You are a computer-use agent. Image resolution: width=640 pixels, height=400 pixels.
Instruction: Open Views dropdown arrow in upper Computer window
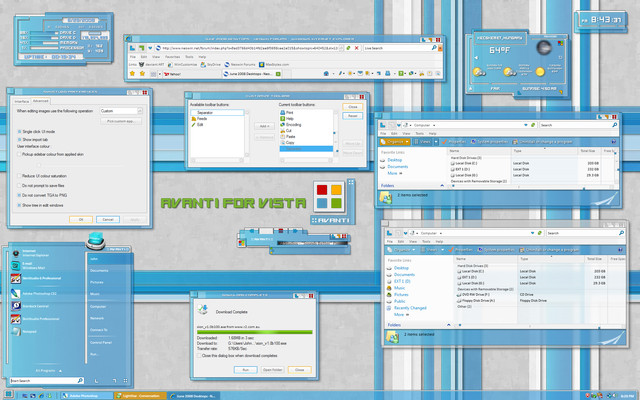[436, 142]
